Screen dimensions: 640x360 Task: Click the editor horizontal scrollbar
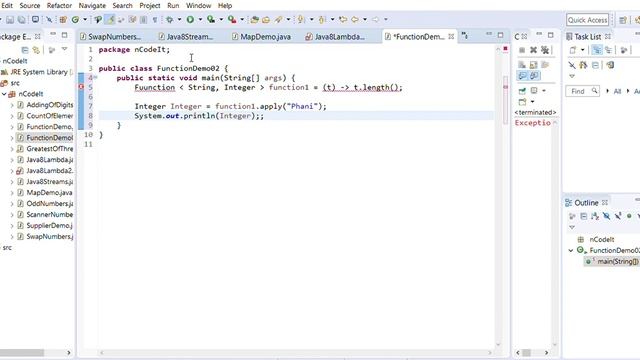tap(296, 352)
